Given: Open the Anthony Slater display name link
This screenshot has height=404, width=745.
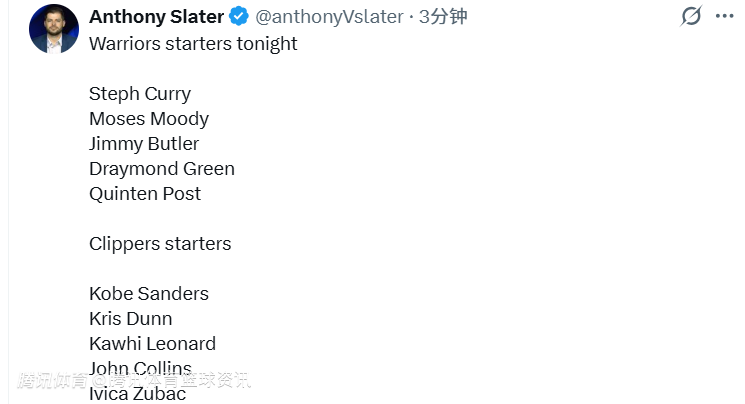Looking at the screenshot, I should tap(156, 17).
